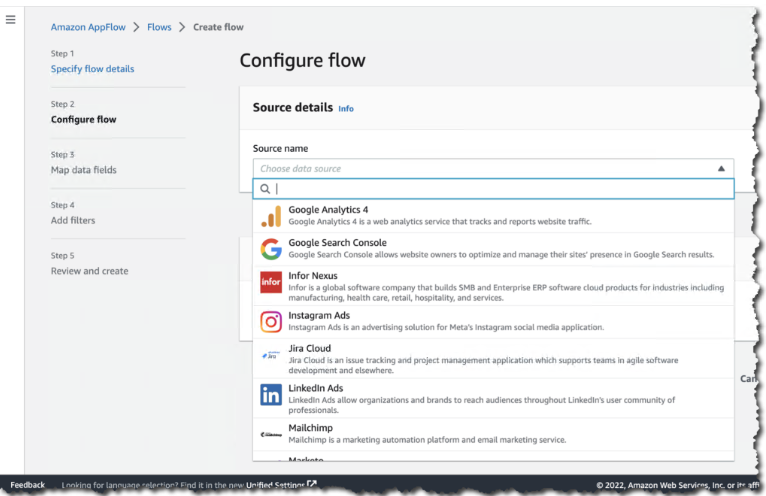Collapse the Choose data source dropdown

(721, 169)
